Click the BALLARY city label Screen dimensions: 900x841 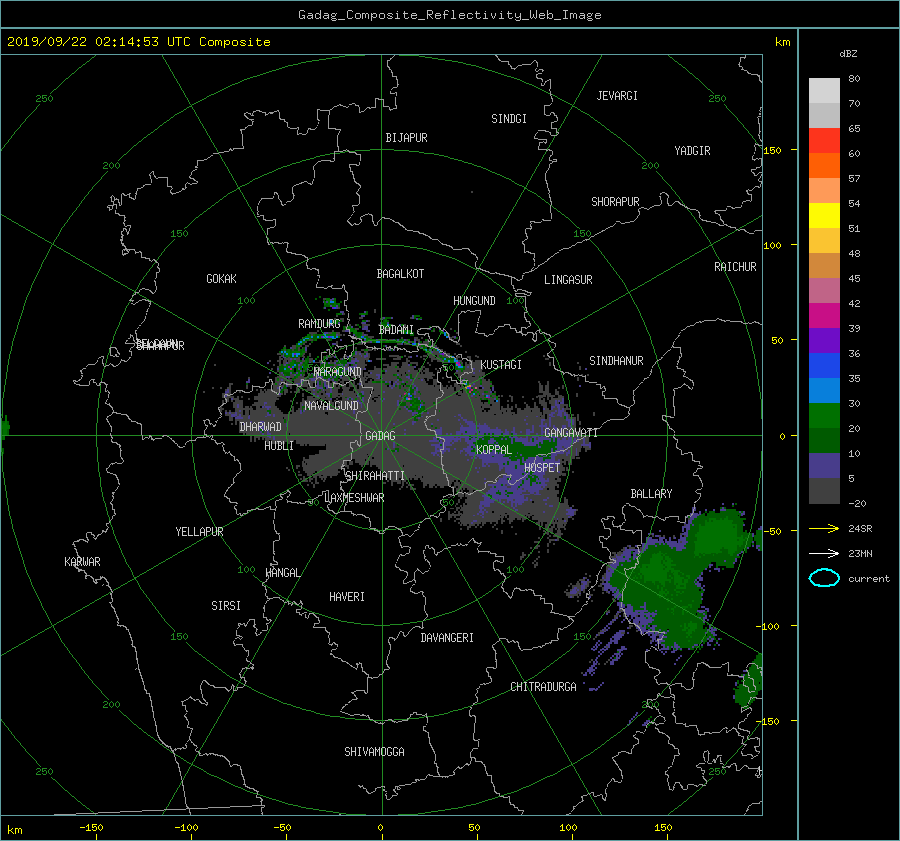pyautogui.click(x=651, y=494)
